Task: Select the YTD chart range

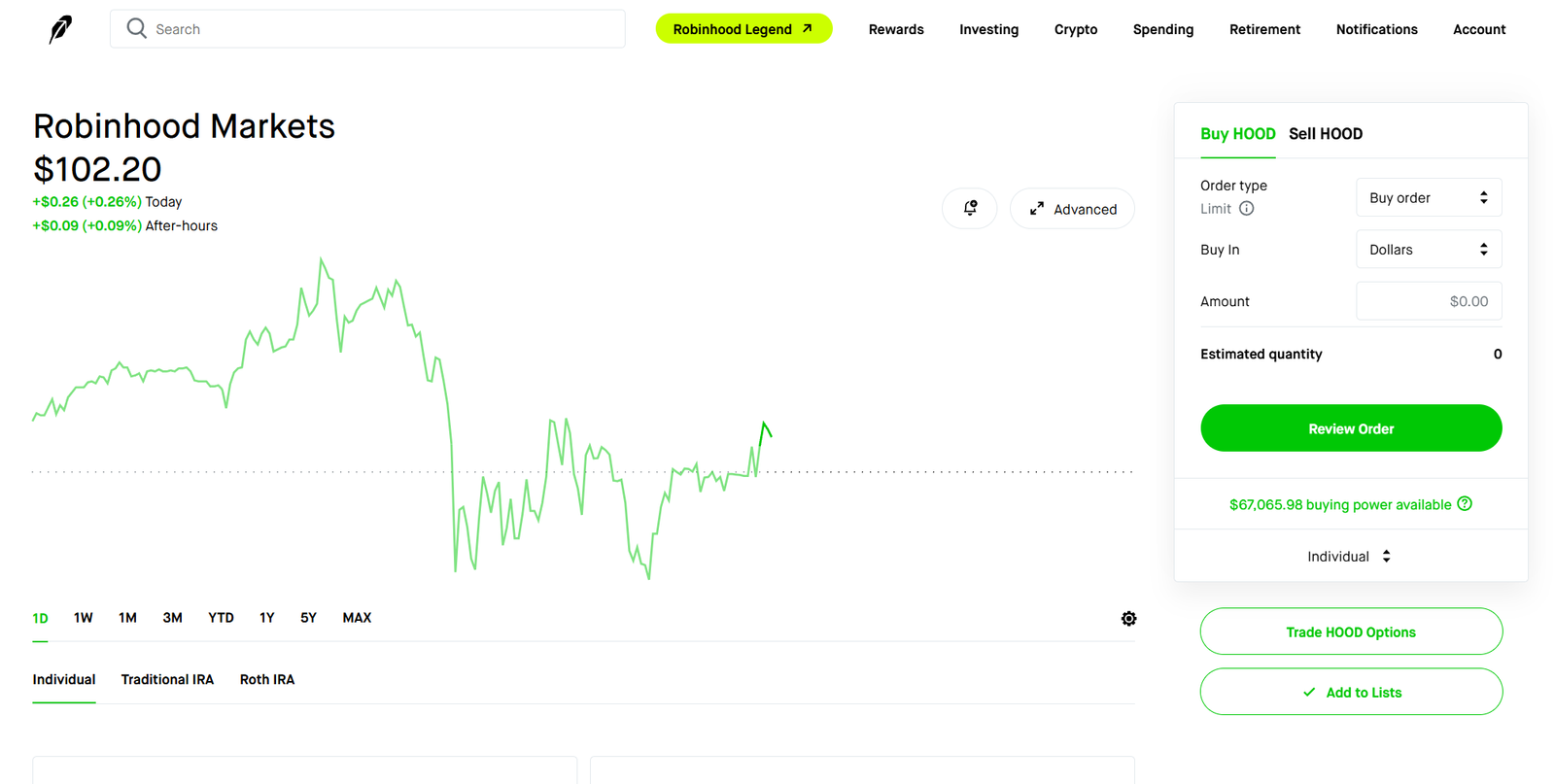Action: (x=221, y=618)
